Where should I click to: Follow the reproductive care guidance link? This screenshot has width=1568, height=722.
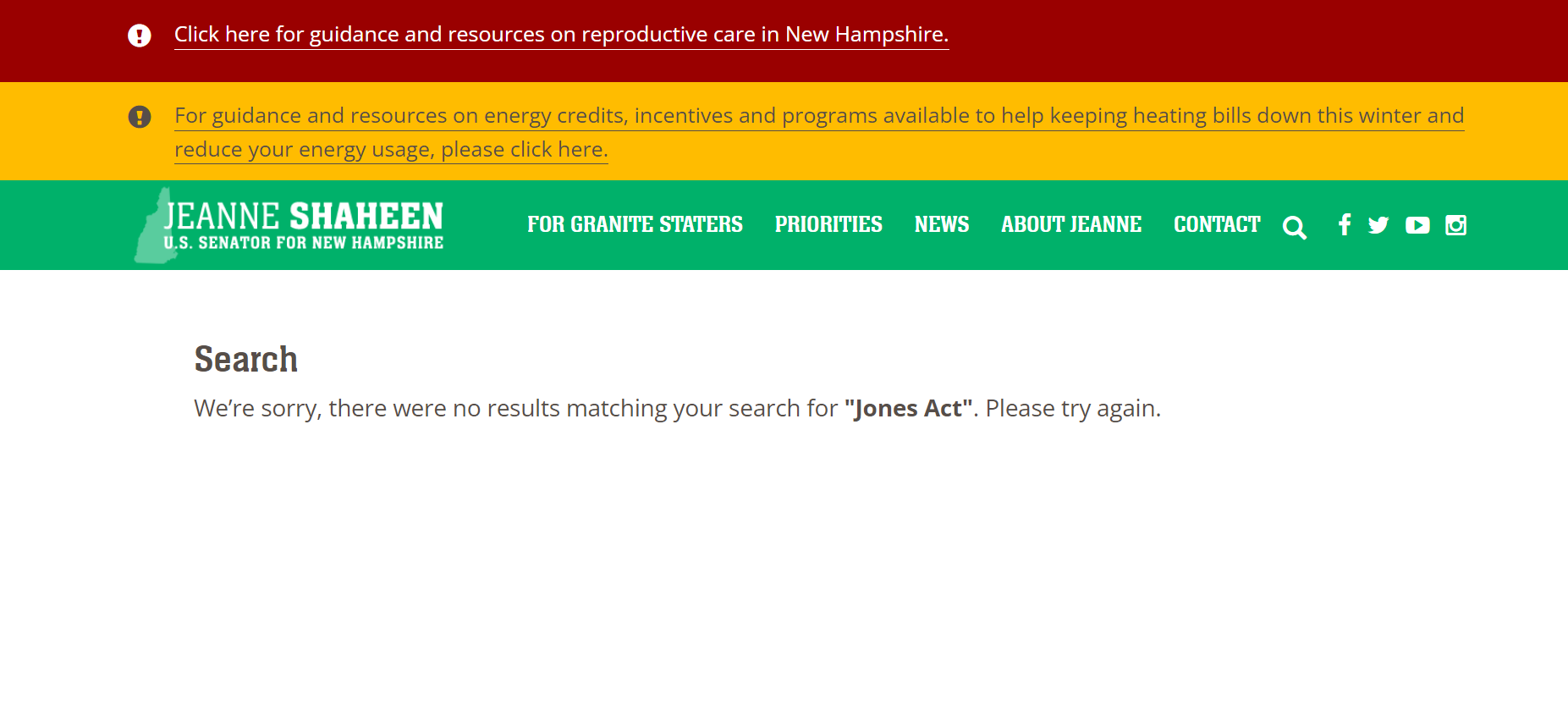[561, 35]
